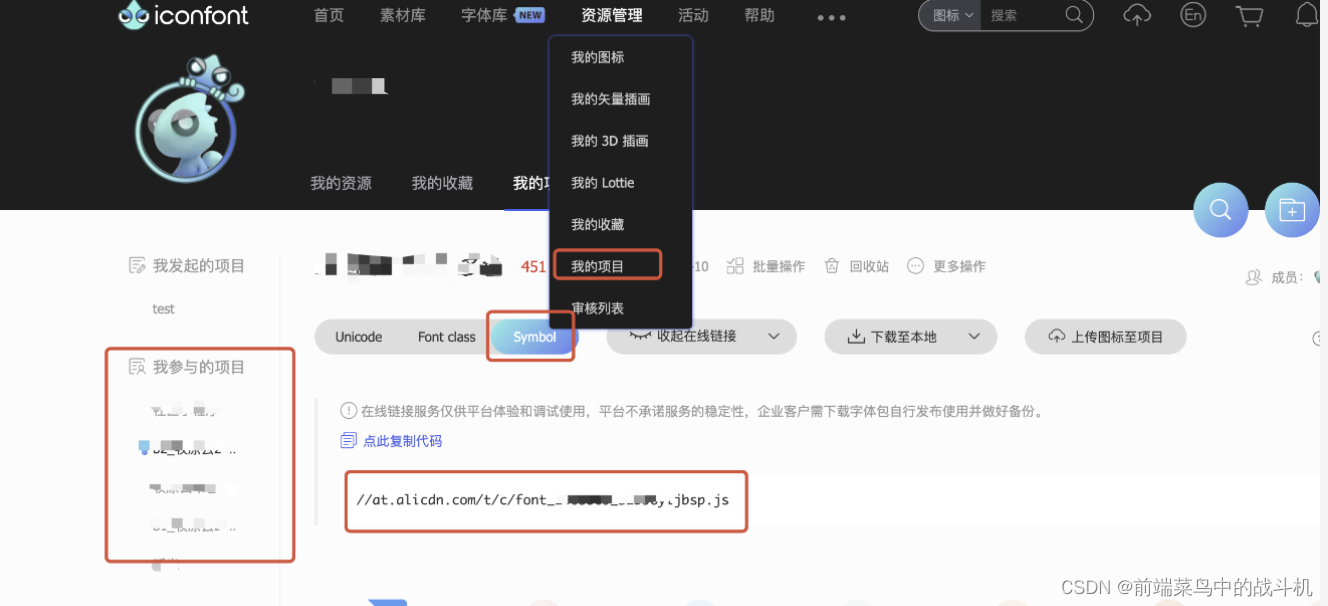Open the notification bell icon
This screenshot has width=1328, height=606.
1305,15
